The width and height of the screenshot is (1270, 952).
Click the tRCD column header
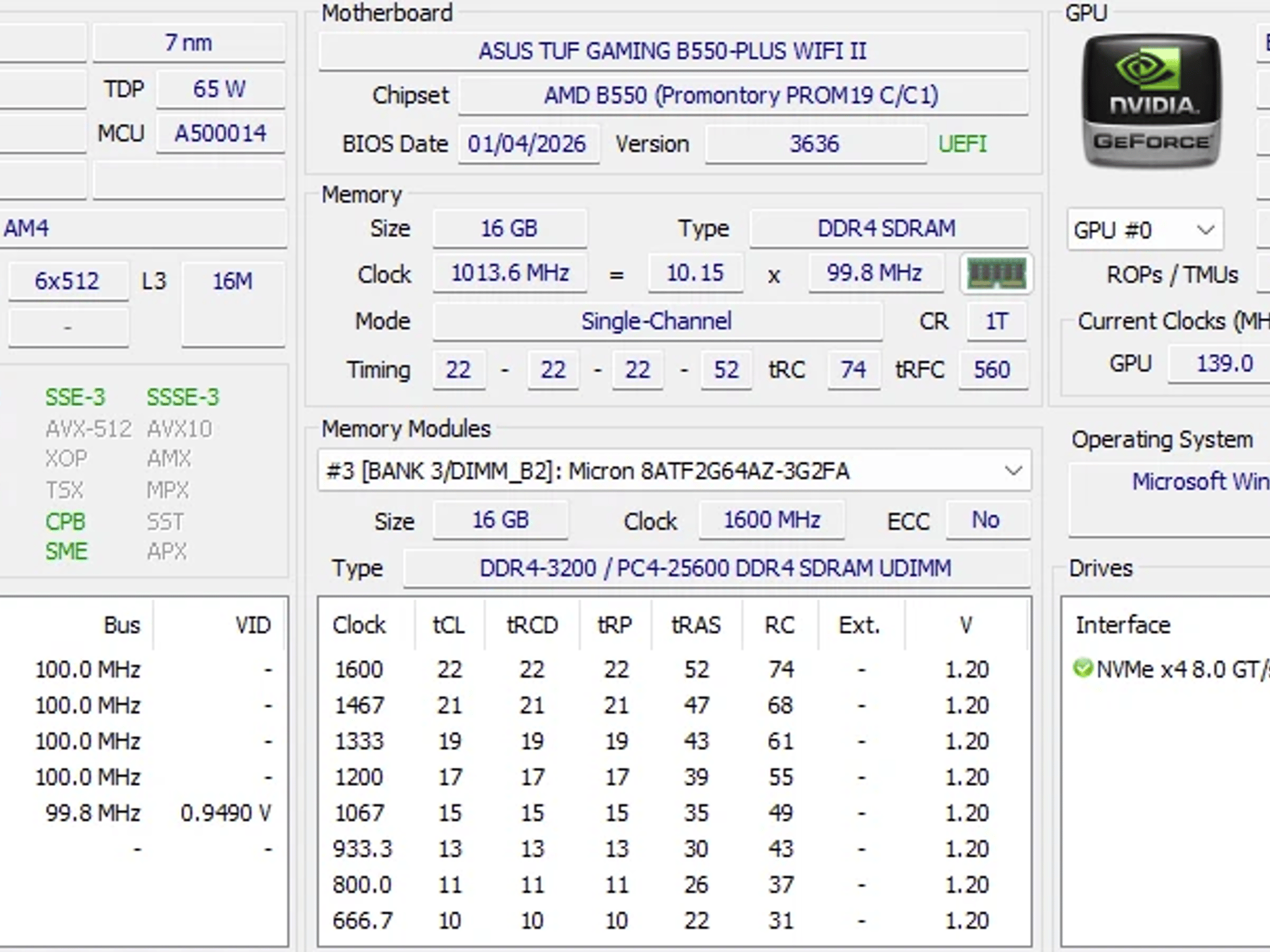tap(533, 625)
